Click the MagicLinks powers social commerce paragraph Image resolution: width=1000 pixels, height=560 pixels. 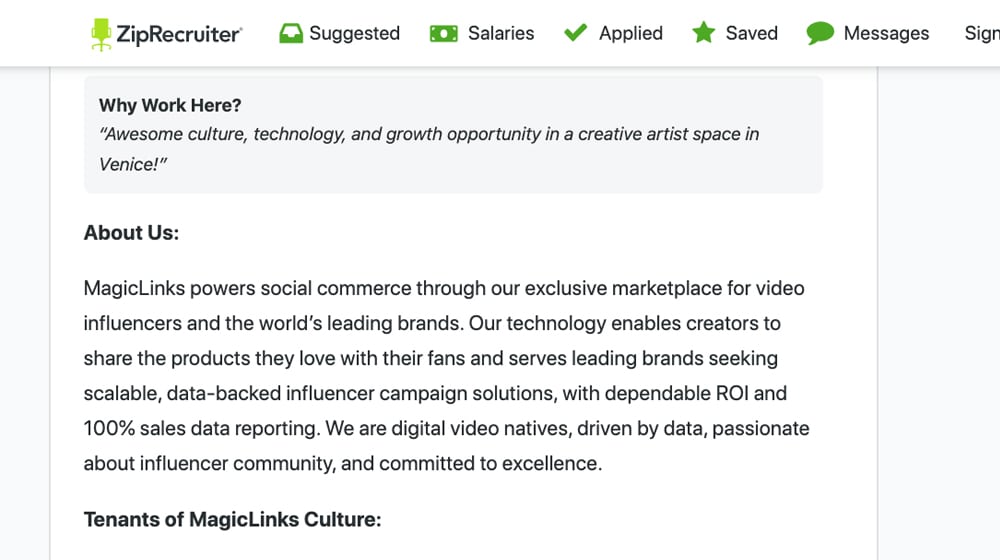coord(446,376)
